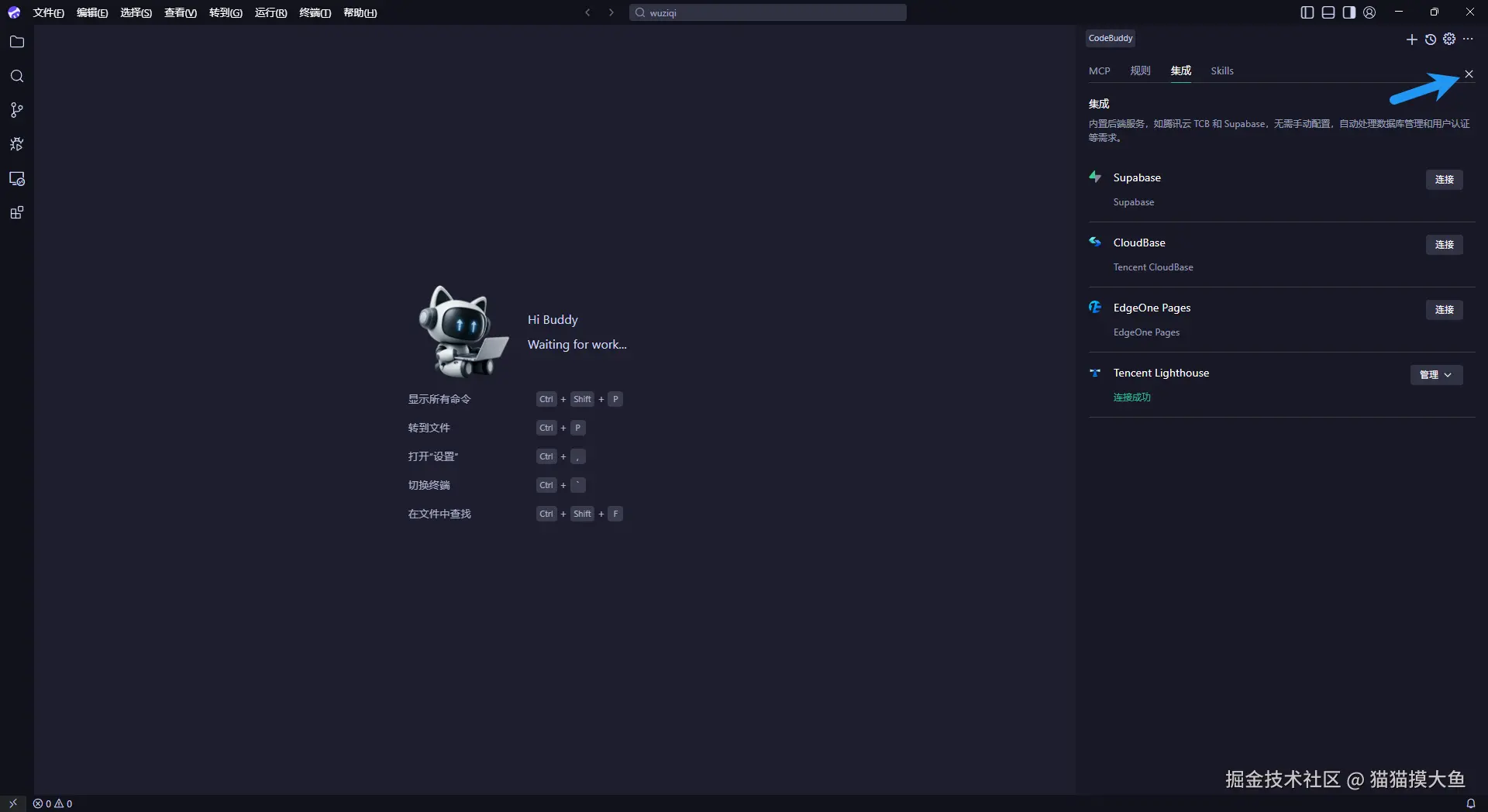Open the 选择 menu
Screen dimensions: 1488x812
point(136,12)
